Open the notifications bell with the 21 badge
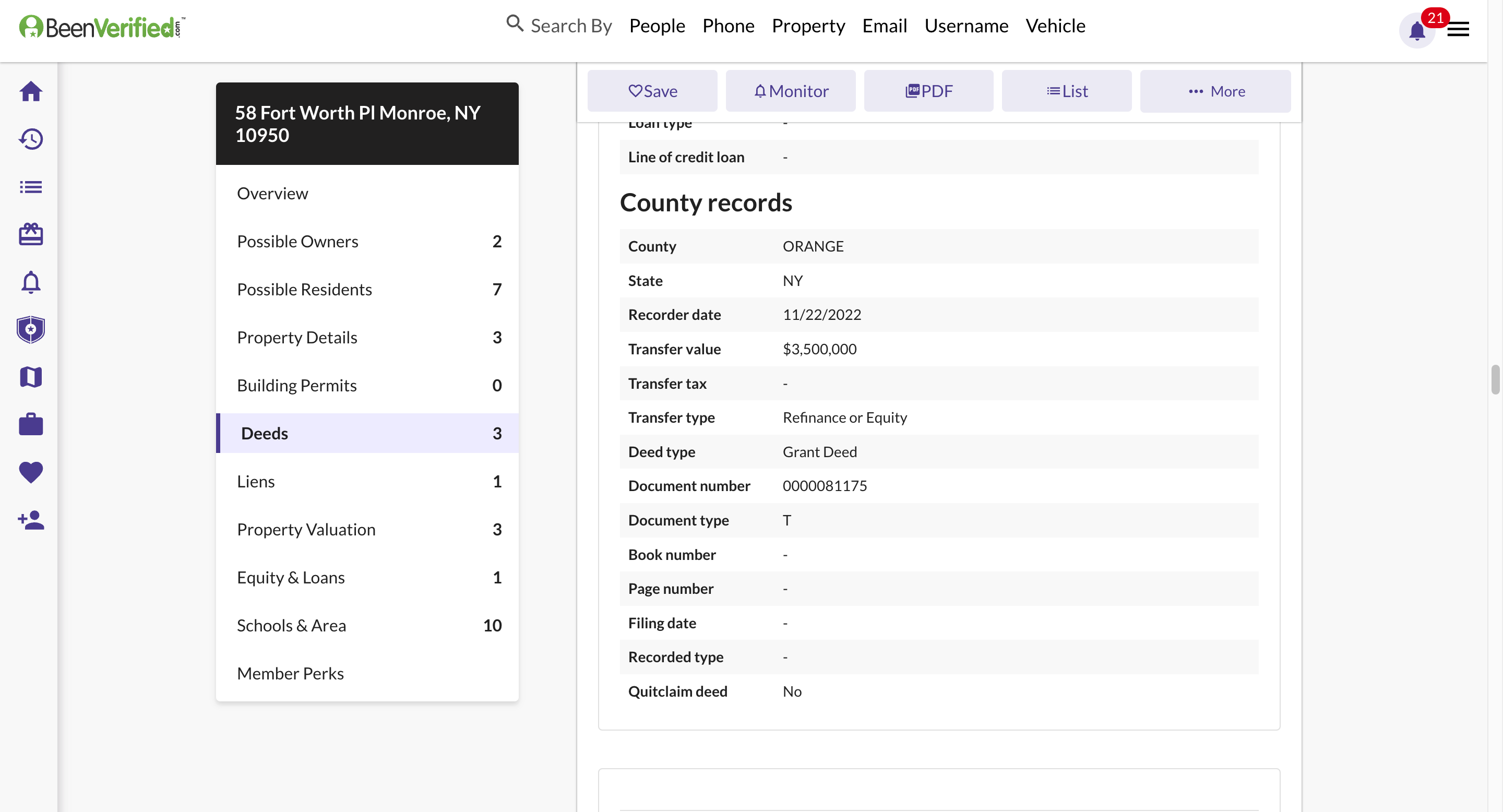1503x812 pixels. point(1417,30)
